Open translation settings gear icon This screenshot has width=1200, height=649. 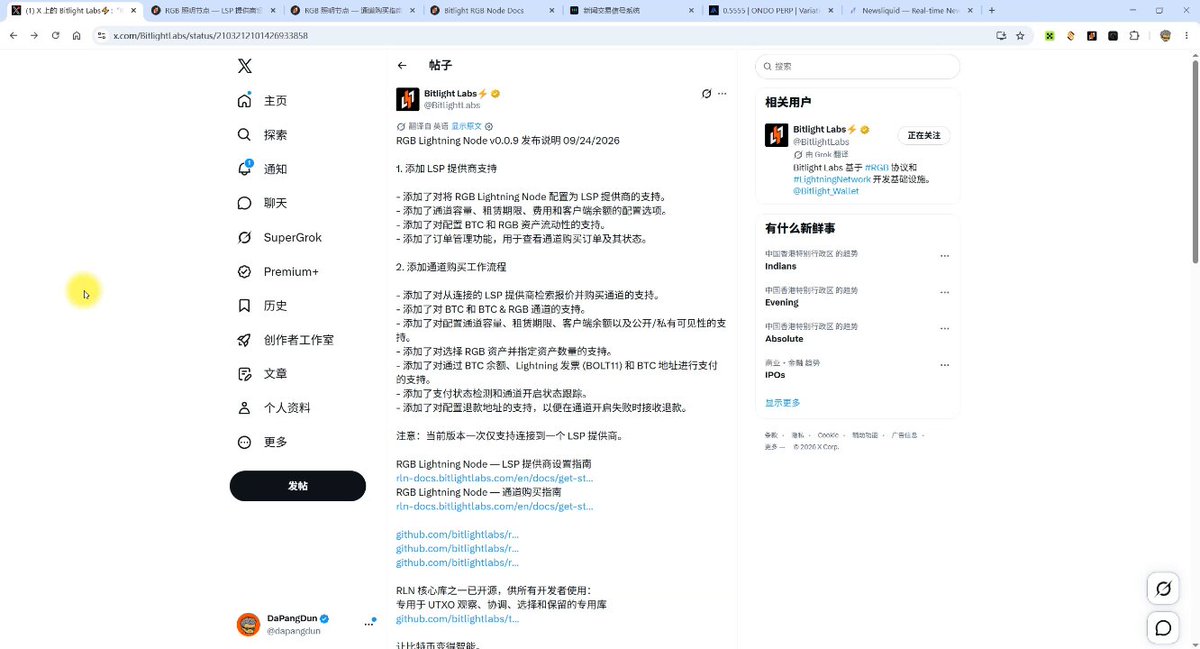(489, 127)
